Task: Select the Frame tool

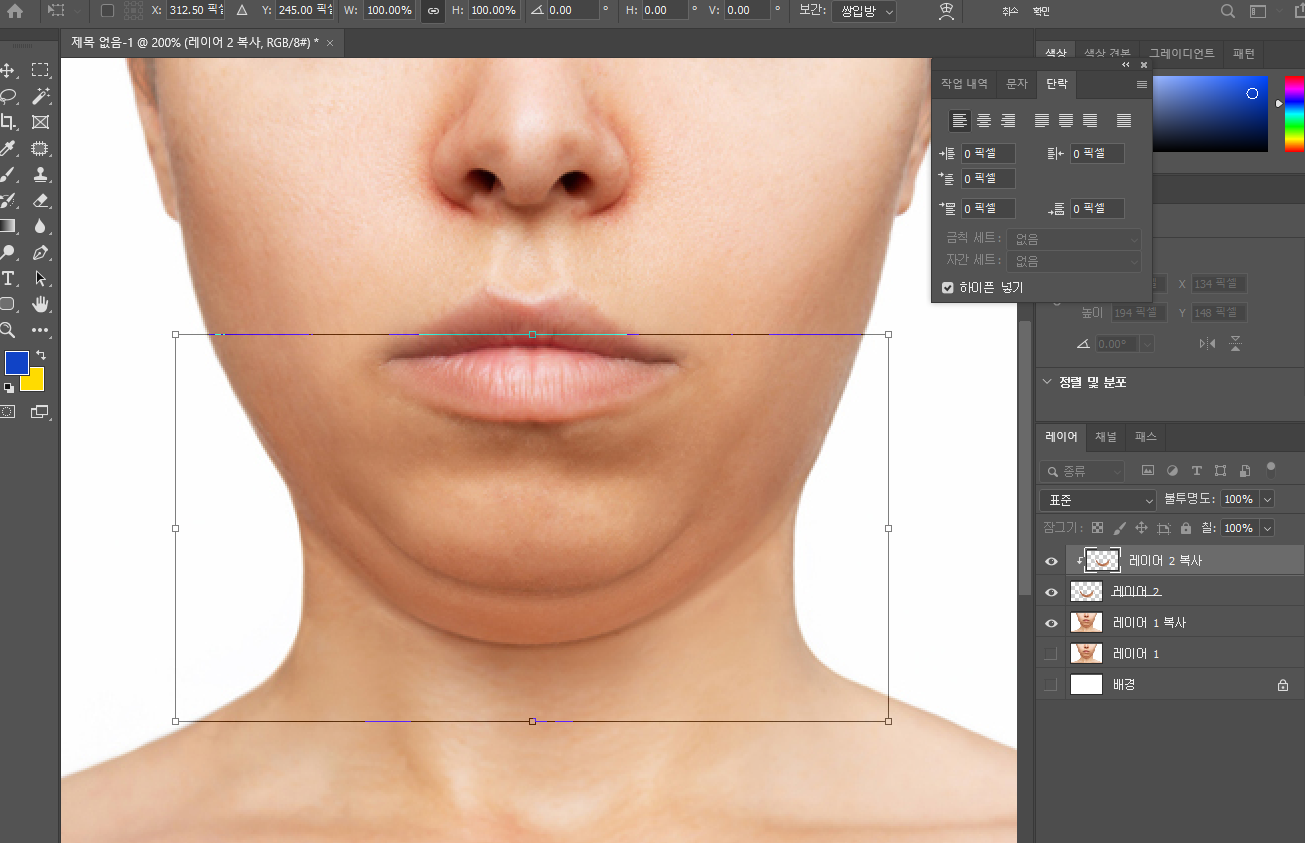Action: [40, 122]
